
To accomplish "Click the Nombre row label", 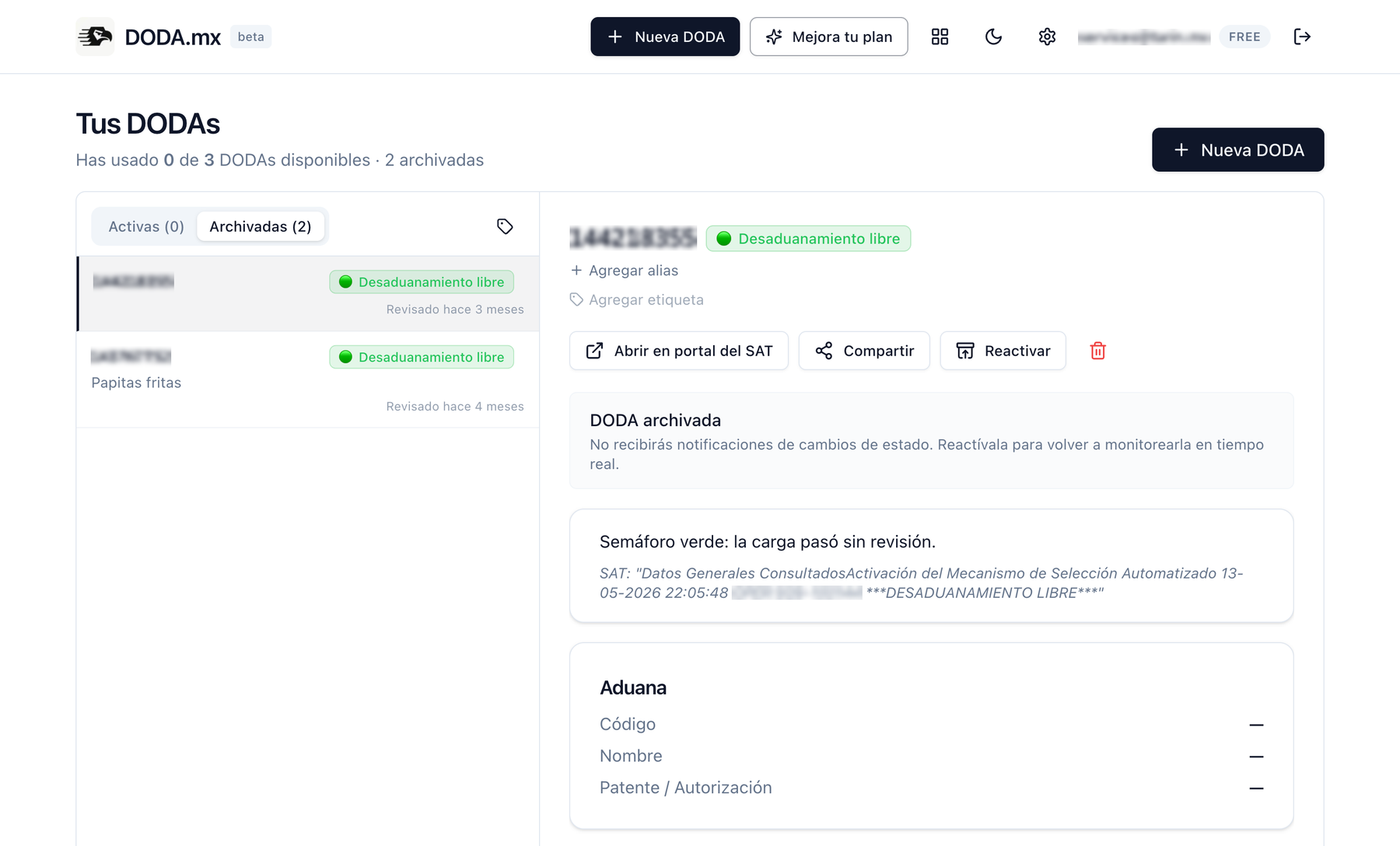I will pos(631,756).
